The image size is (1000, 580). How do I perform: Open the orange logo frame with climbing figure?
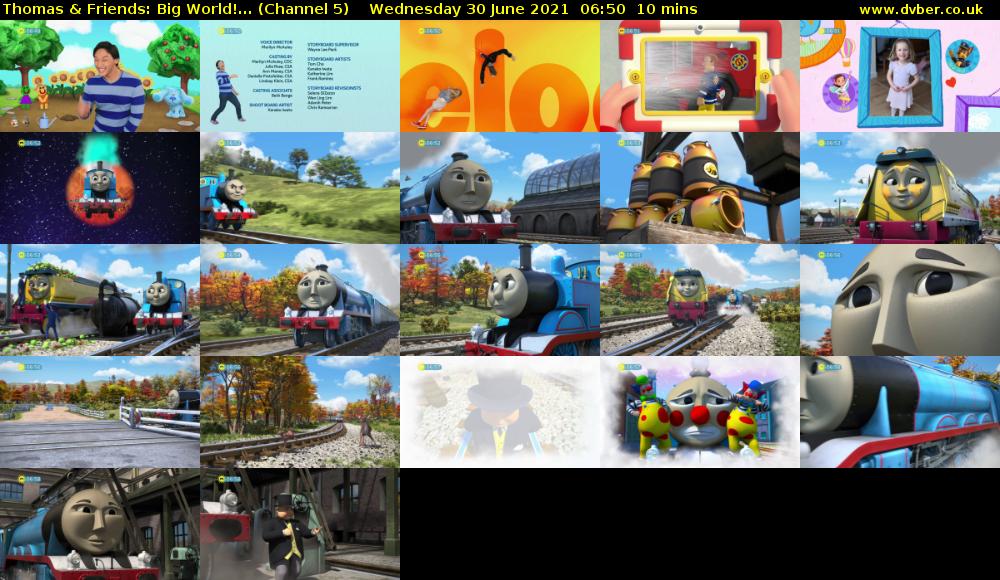tap(500, 76)
